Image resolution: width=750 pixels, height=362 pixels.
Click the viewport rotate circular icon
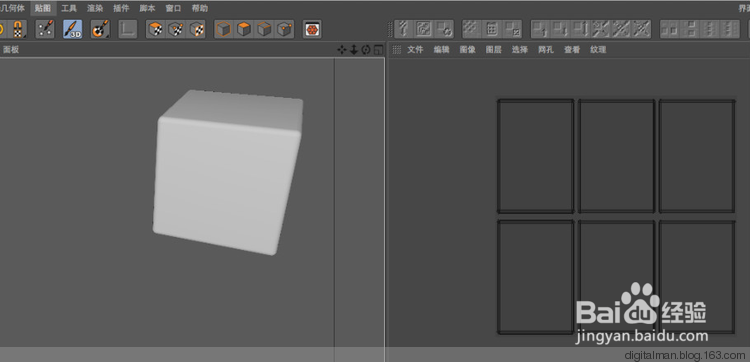tap(366, 50)
